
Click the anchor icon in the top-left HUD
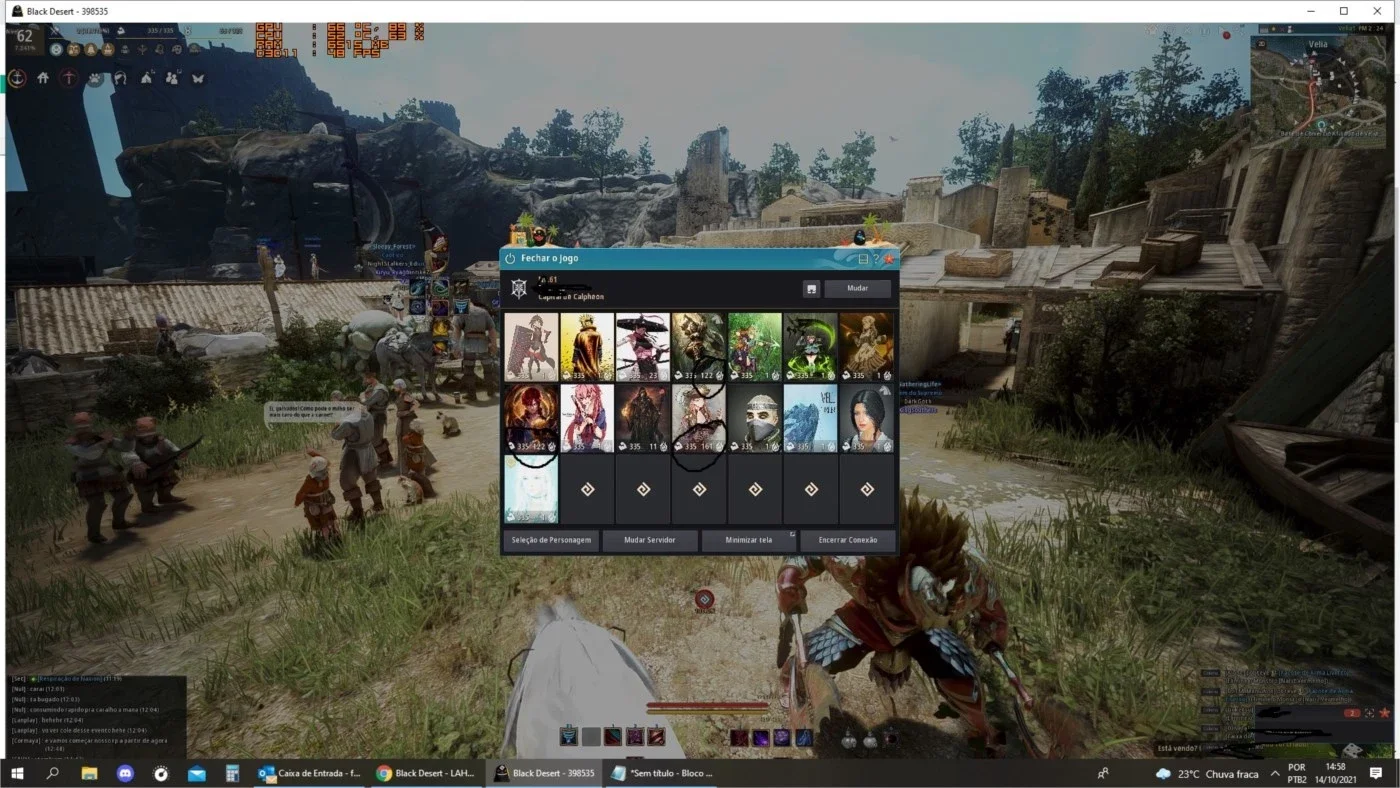tap(17, 78)
